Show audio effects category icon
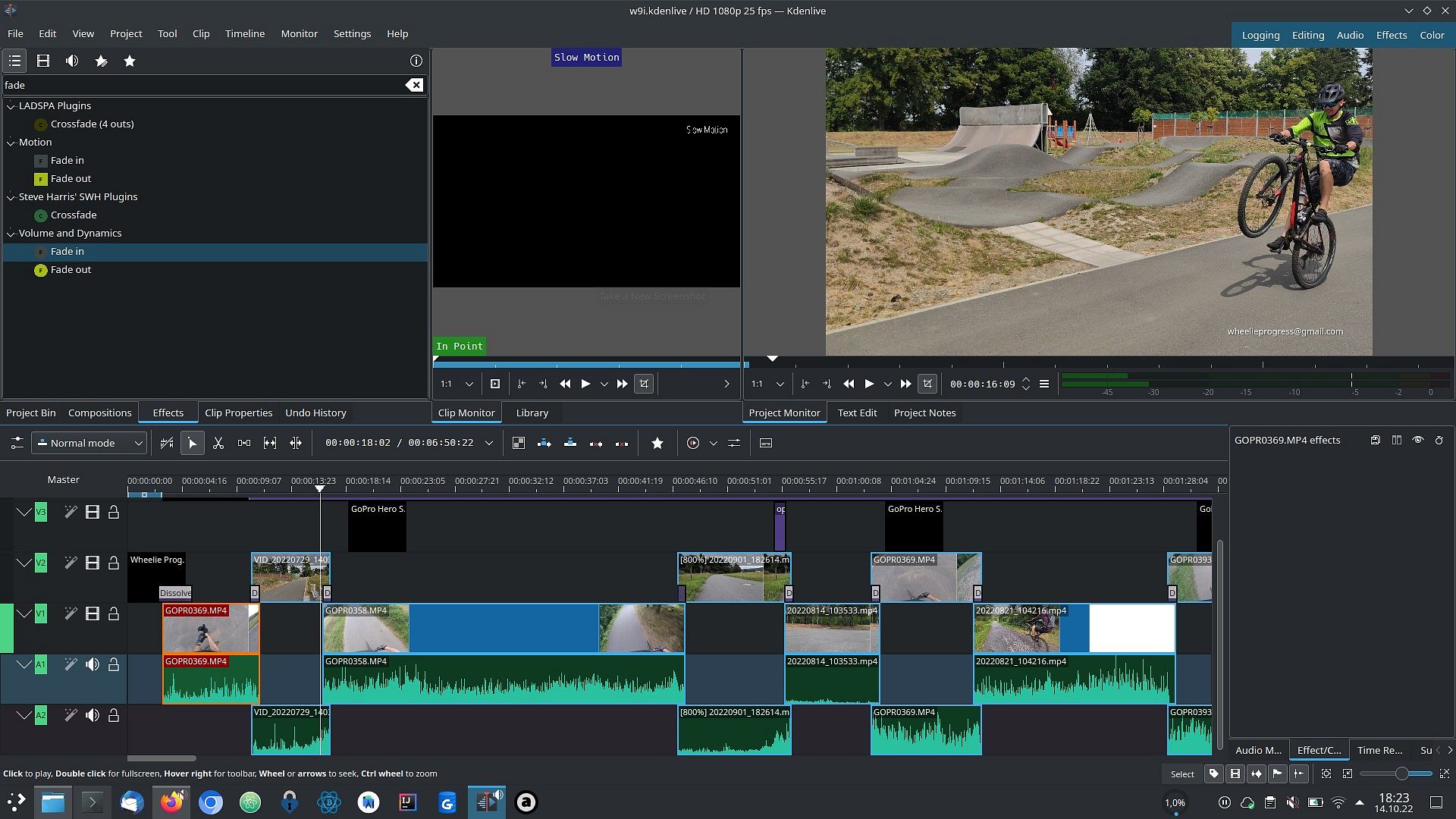Viewport: 1456px width, 819px height. pyautogui.click(x=72, y=61)
